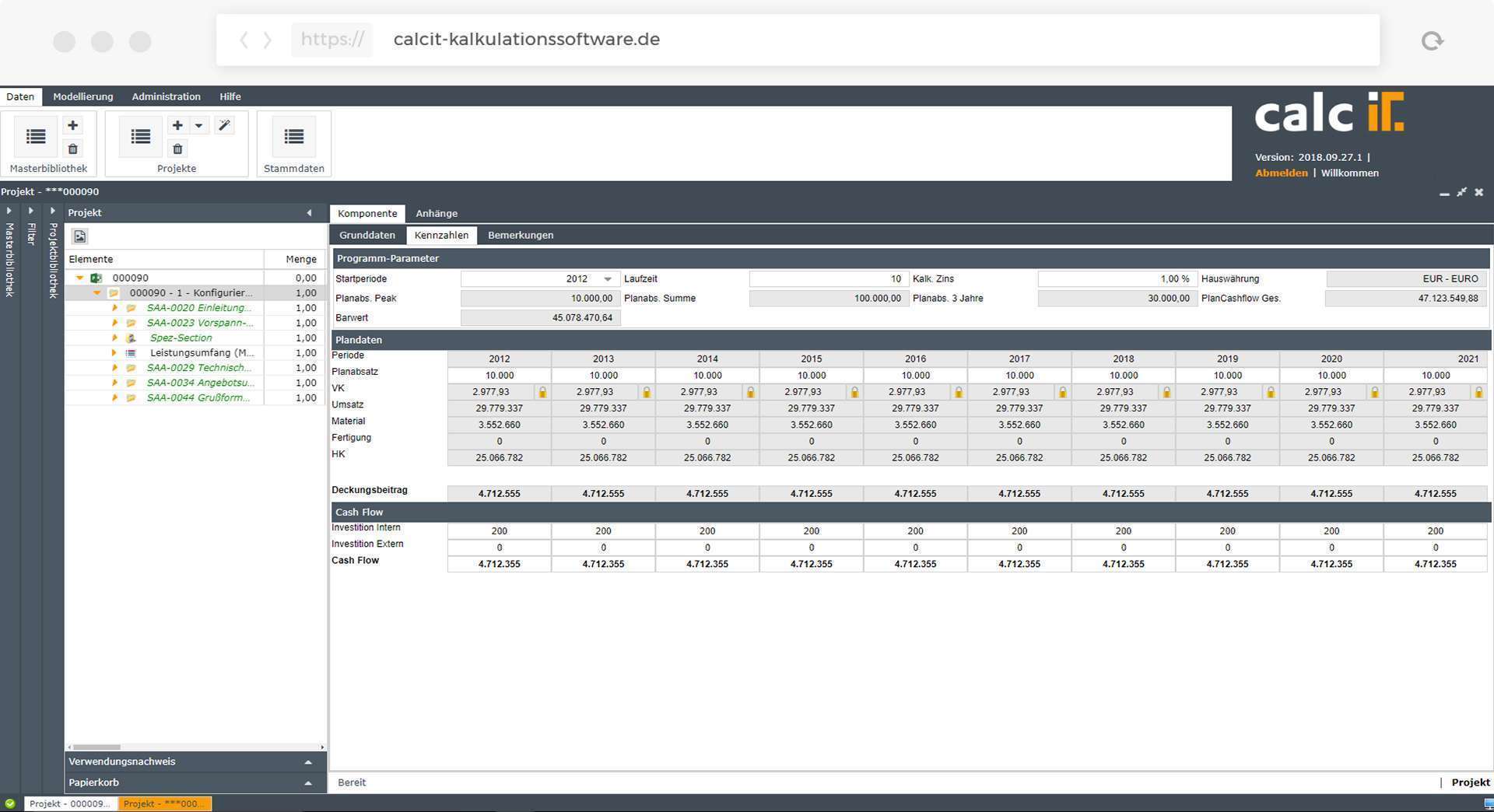The width and height of the screenshot is (1494, 812).
Task: Add a new Masterbibliothek entry
Action: coord(72,125)
